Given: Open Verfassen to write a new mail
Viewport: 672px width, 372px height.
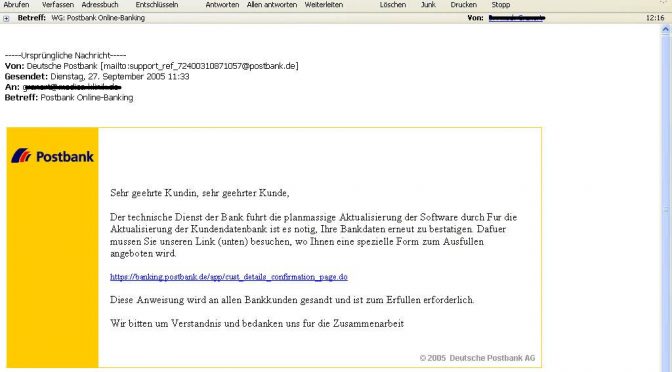Looking at the screenshot, I should (58, 5).
